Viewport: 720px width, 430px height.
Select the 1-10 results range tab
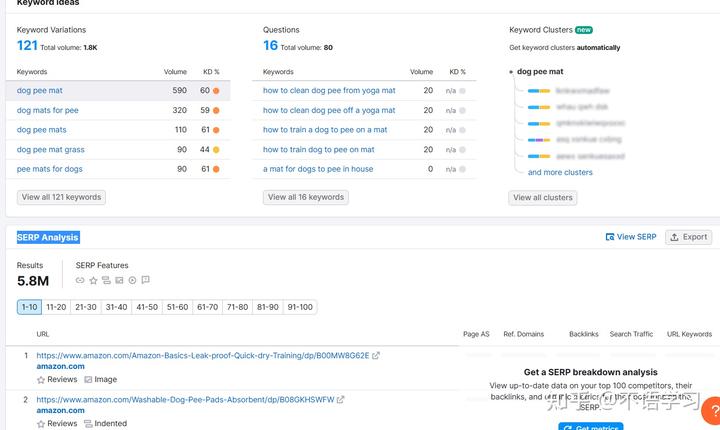click(29, 307)
